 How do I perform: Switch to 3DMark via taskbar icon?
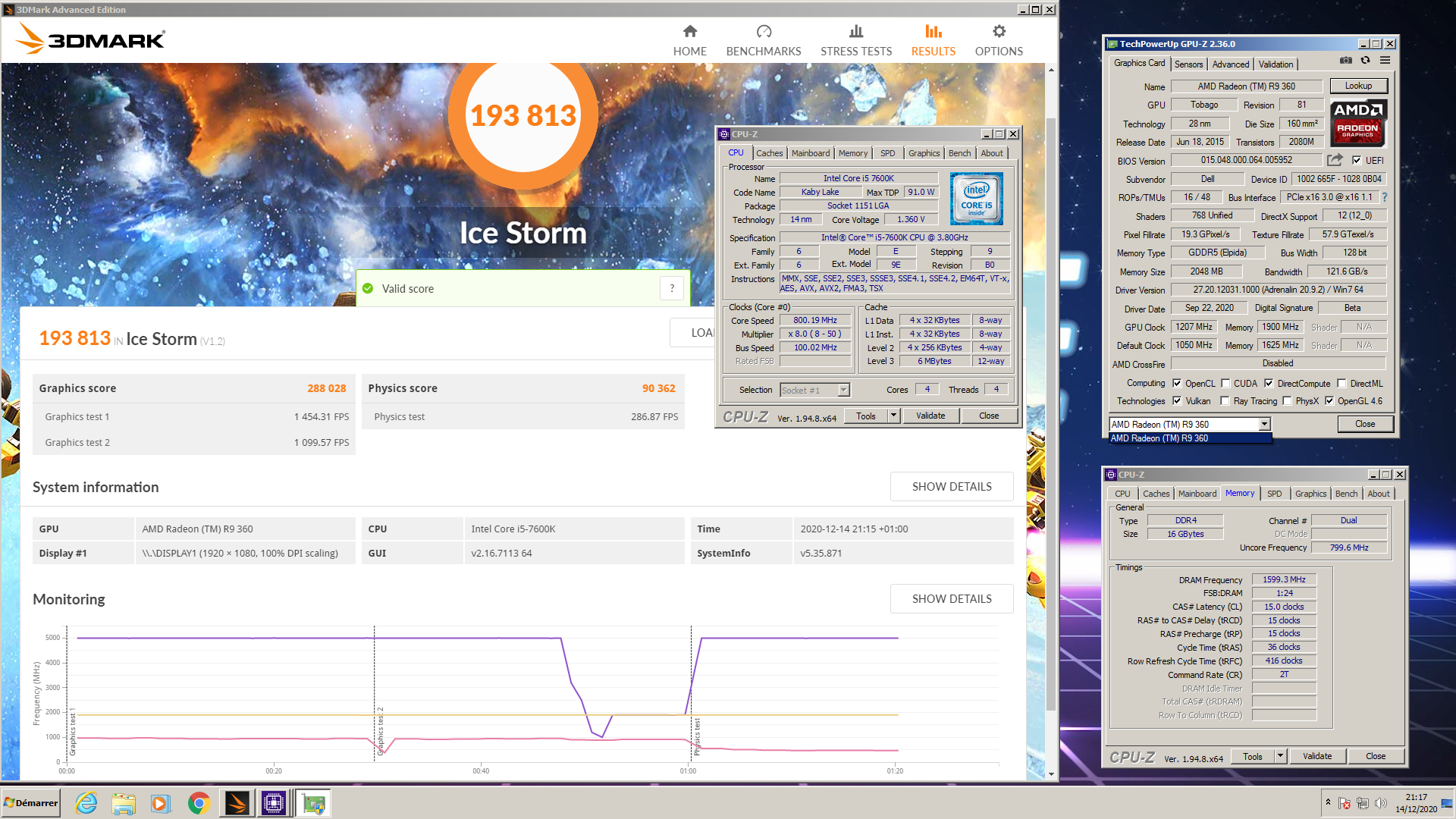(x=236, y=803)
